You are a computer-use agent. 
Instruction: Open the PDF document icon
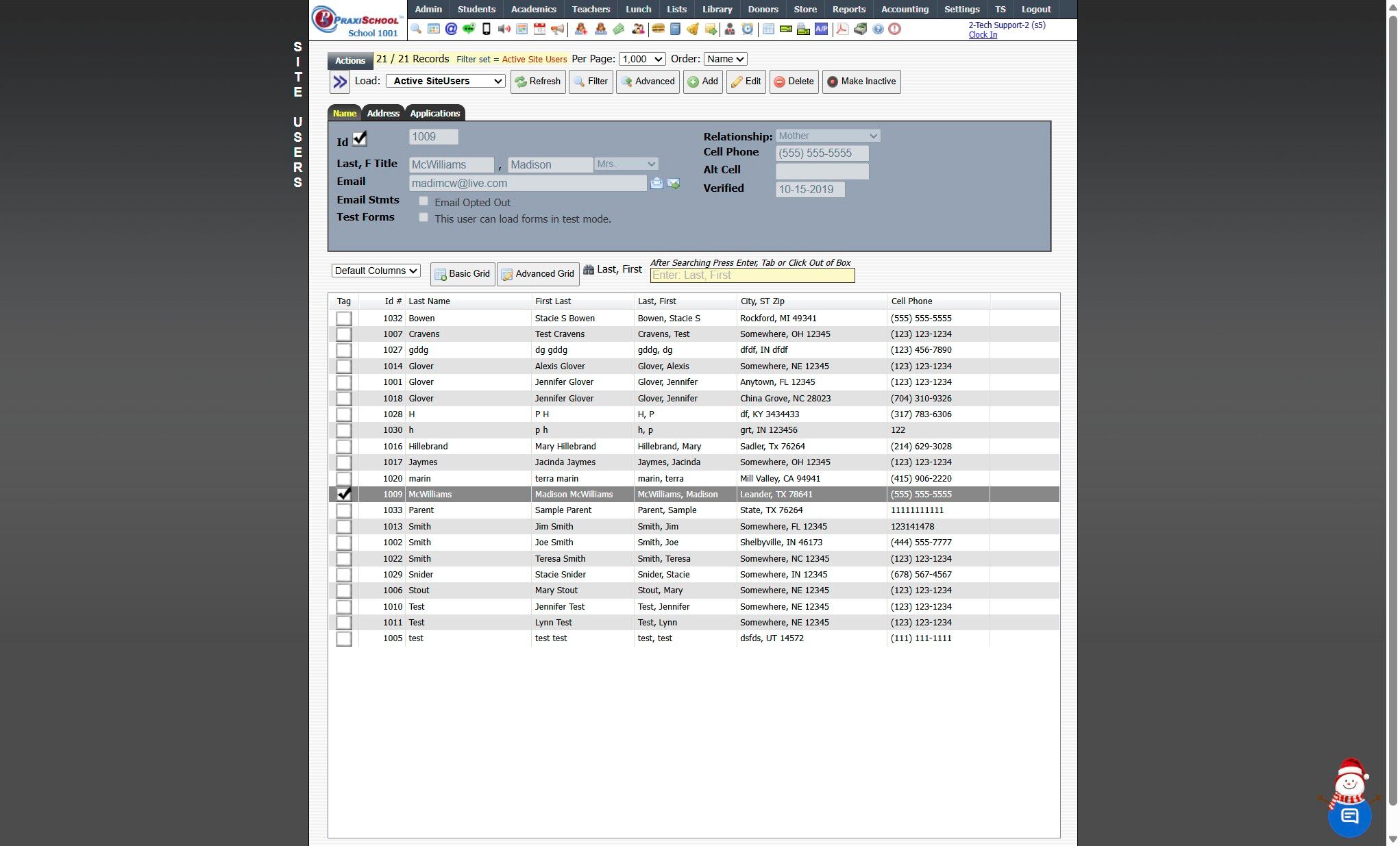click(x=842, y=29)
